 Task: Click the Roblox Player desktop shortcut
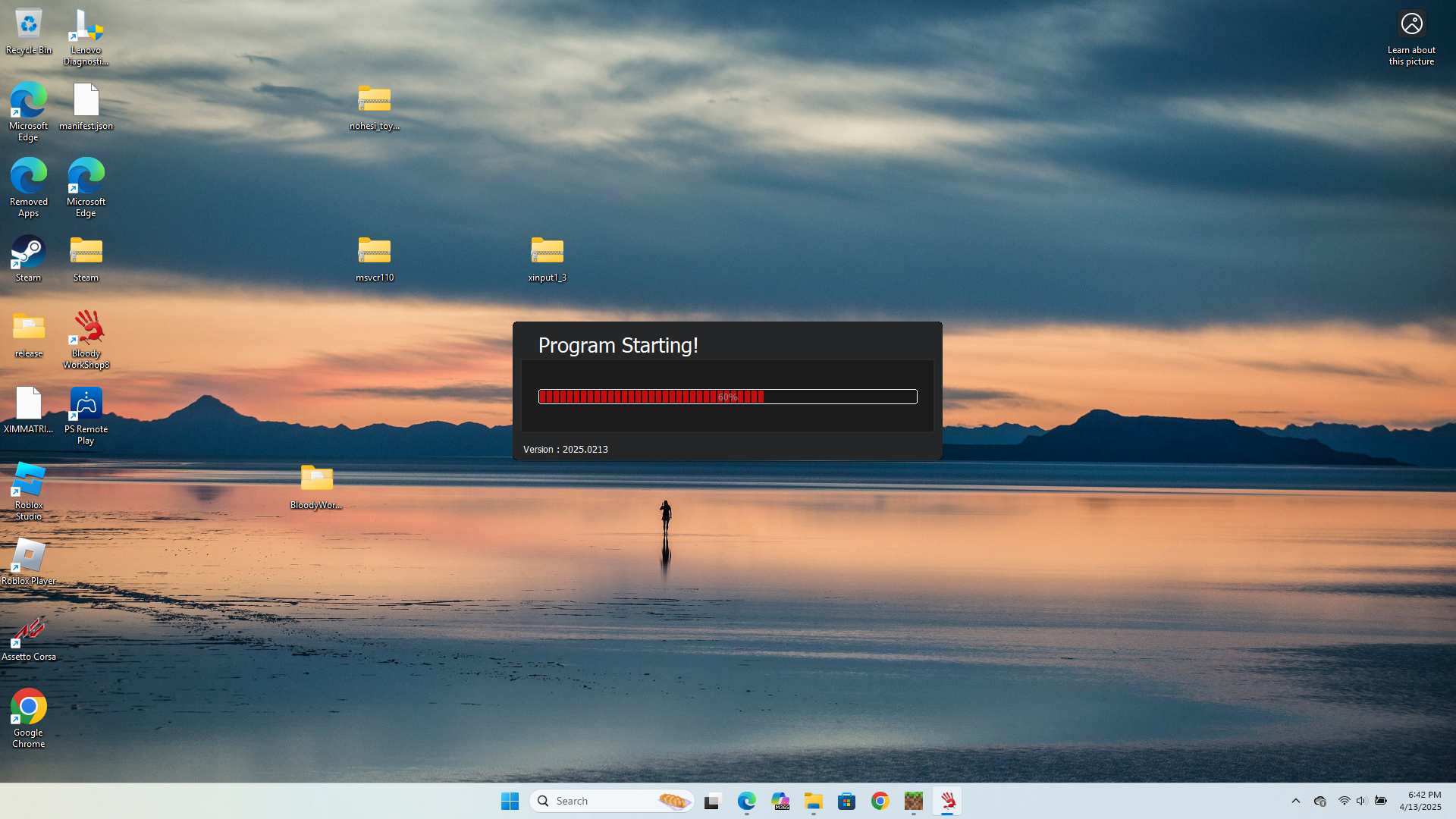[x=28, y=556]
